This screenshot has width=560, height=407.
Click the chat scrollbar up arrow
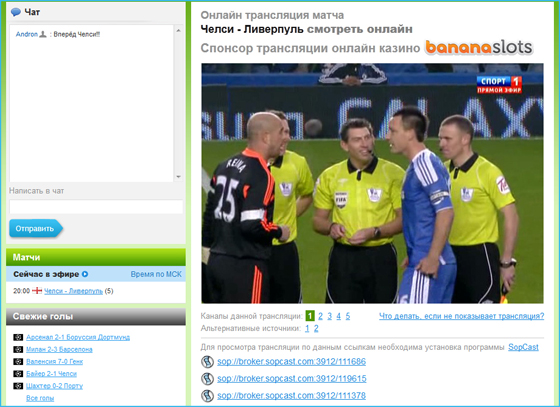pos(178,31)
